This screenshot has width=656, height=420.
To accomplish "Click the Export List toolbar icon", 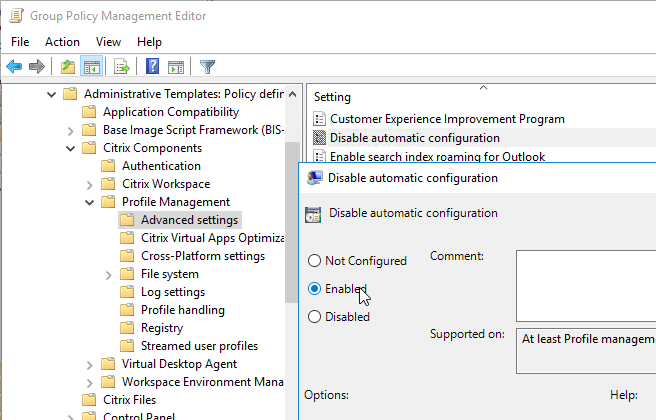I will coord(122,67).
